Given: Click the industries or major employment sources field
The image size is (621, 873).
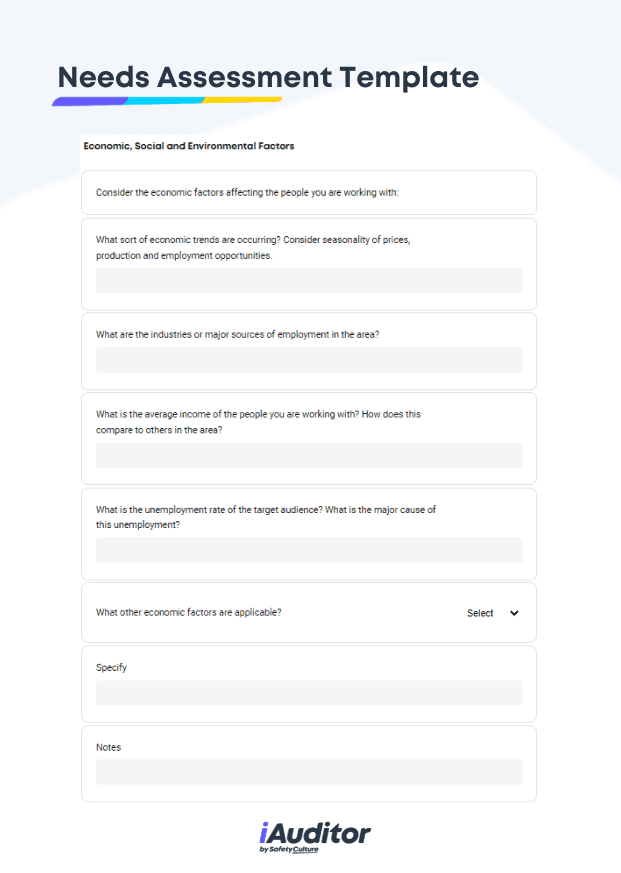Looking at the screenshot, I should click(309, 360).
